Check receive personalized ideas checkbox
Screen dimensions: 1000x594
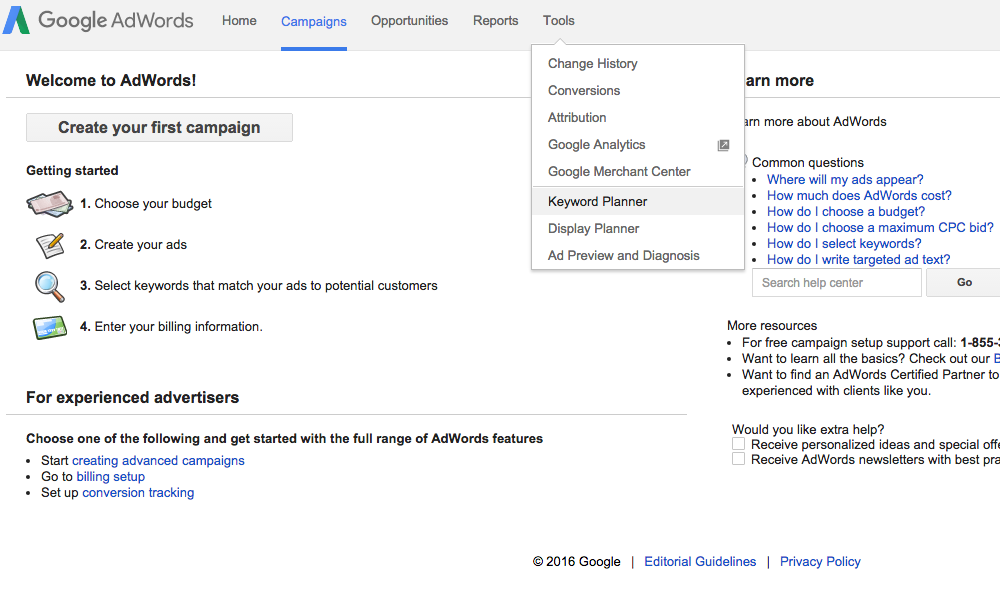739,444
